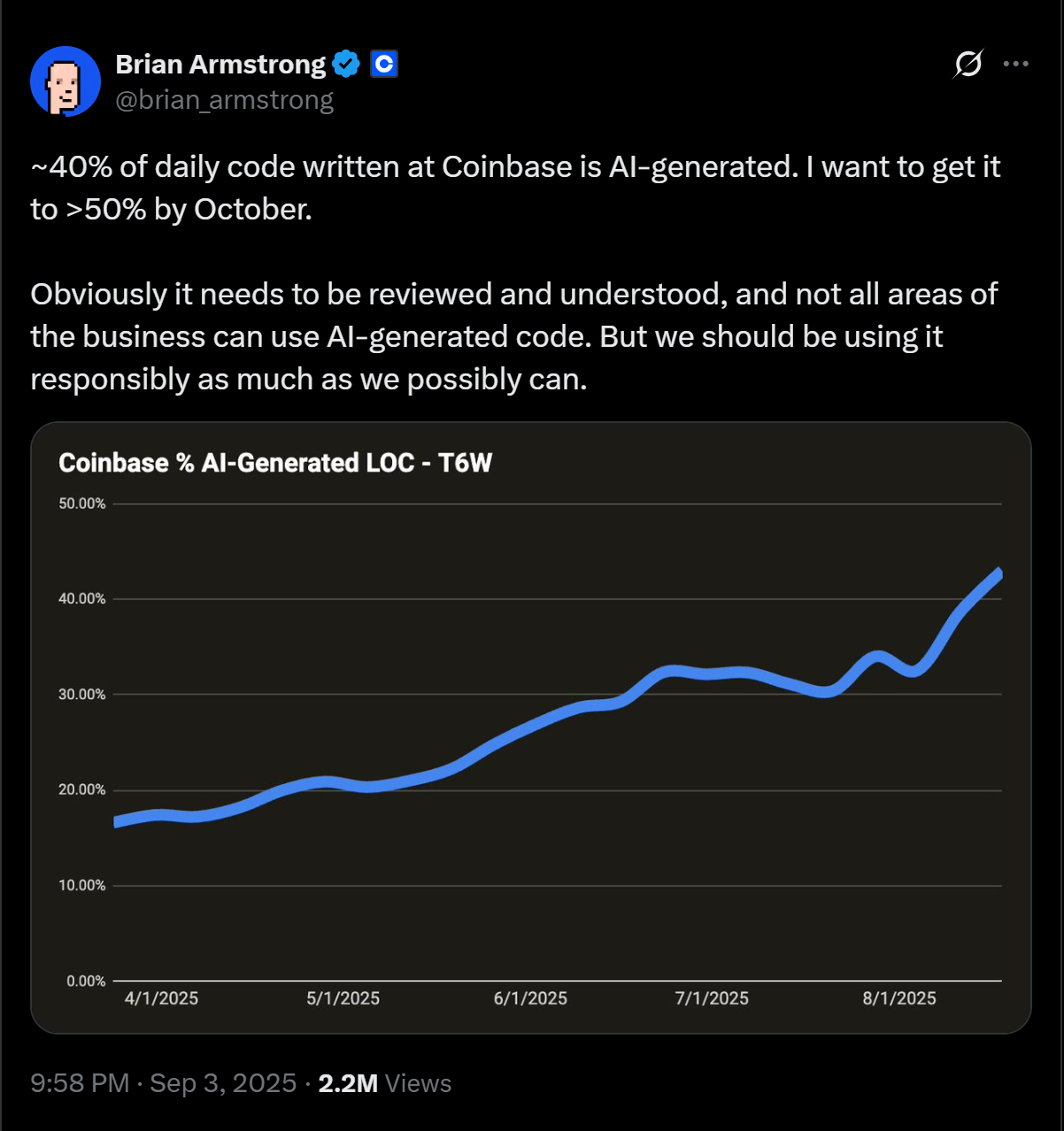Click the blue verified checkmark badge
This screenshot has width=1064, height=1131.
coord(346,65)
